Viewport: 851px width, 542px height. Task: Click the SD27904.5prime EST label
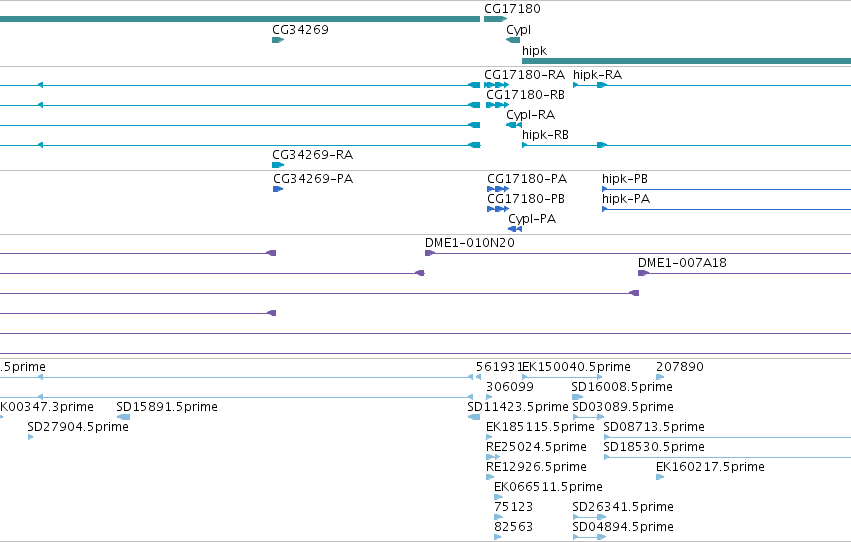click(78, 426)
